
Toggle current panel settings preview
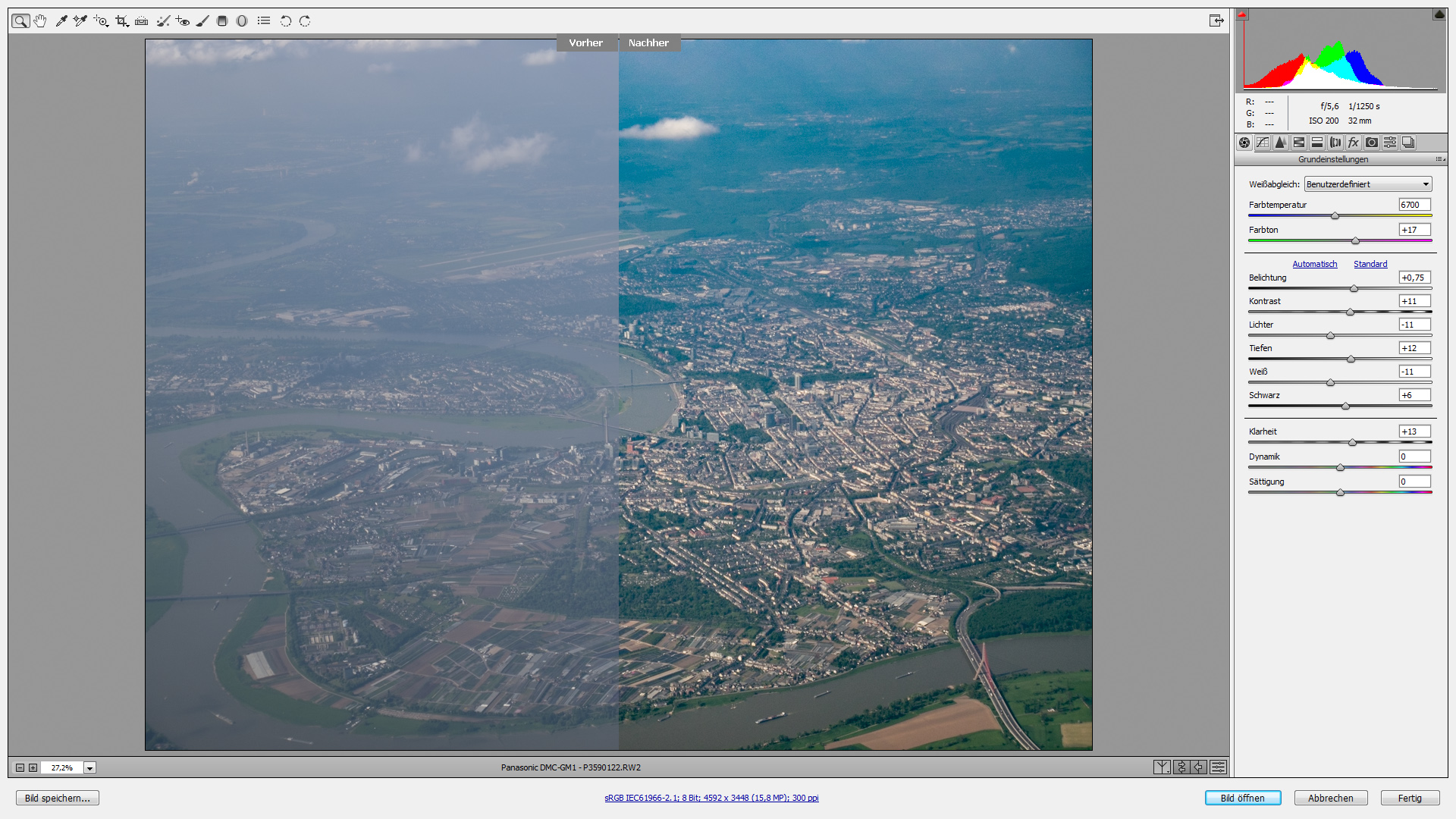(x=1218, y=767)
